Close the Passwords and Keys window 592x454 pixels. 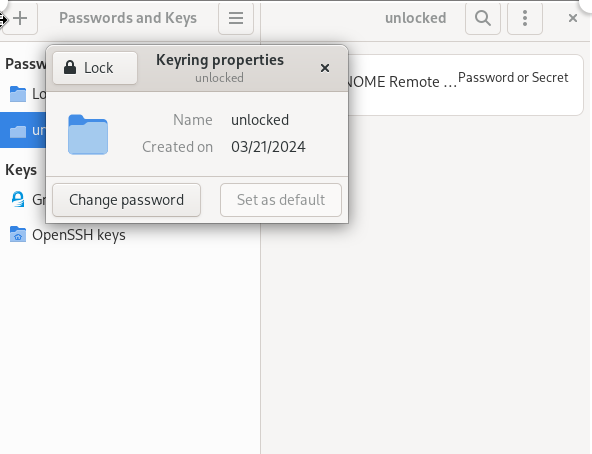point(573,18)
